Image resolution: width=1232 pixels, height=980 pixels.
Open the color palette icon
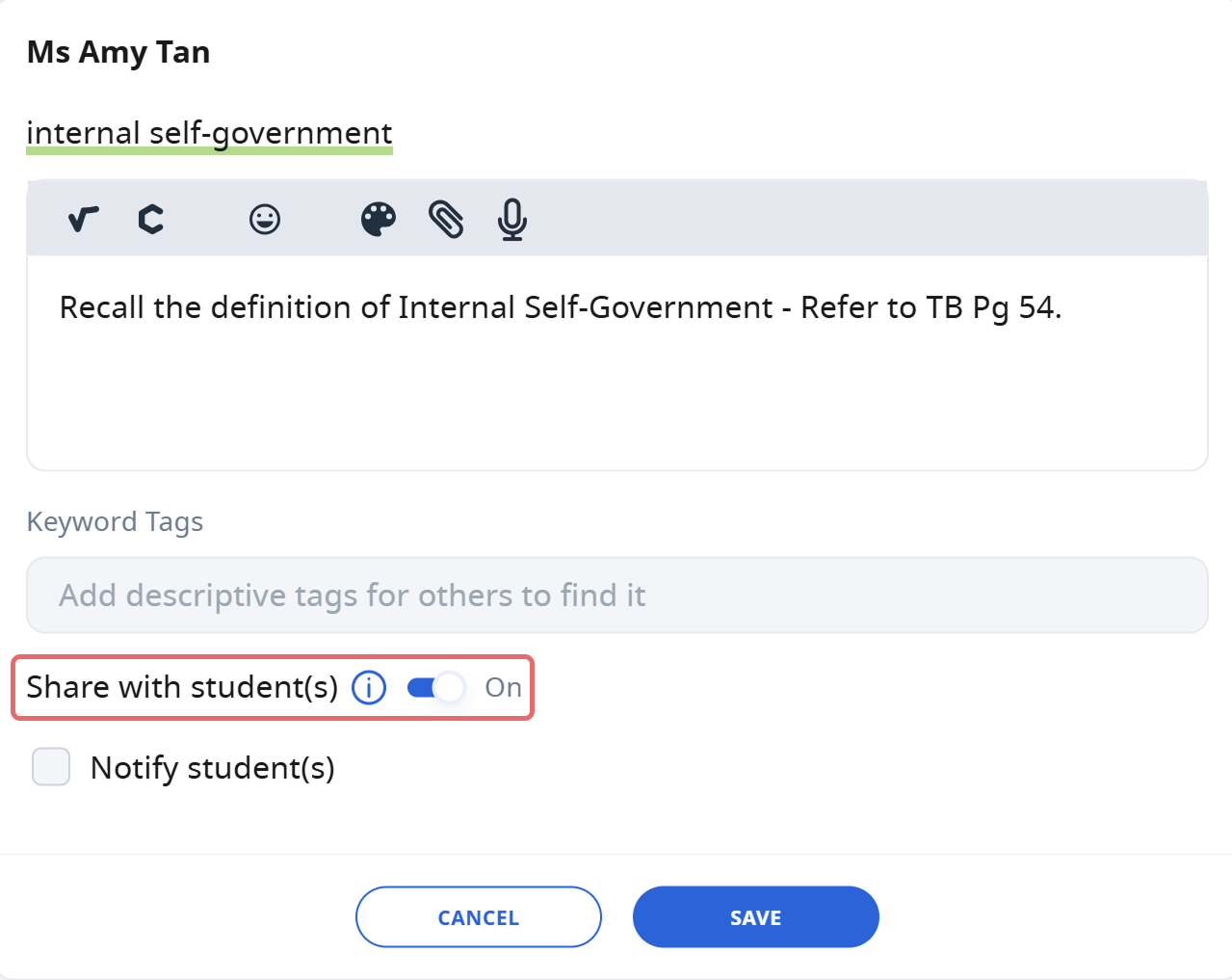379,219
